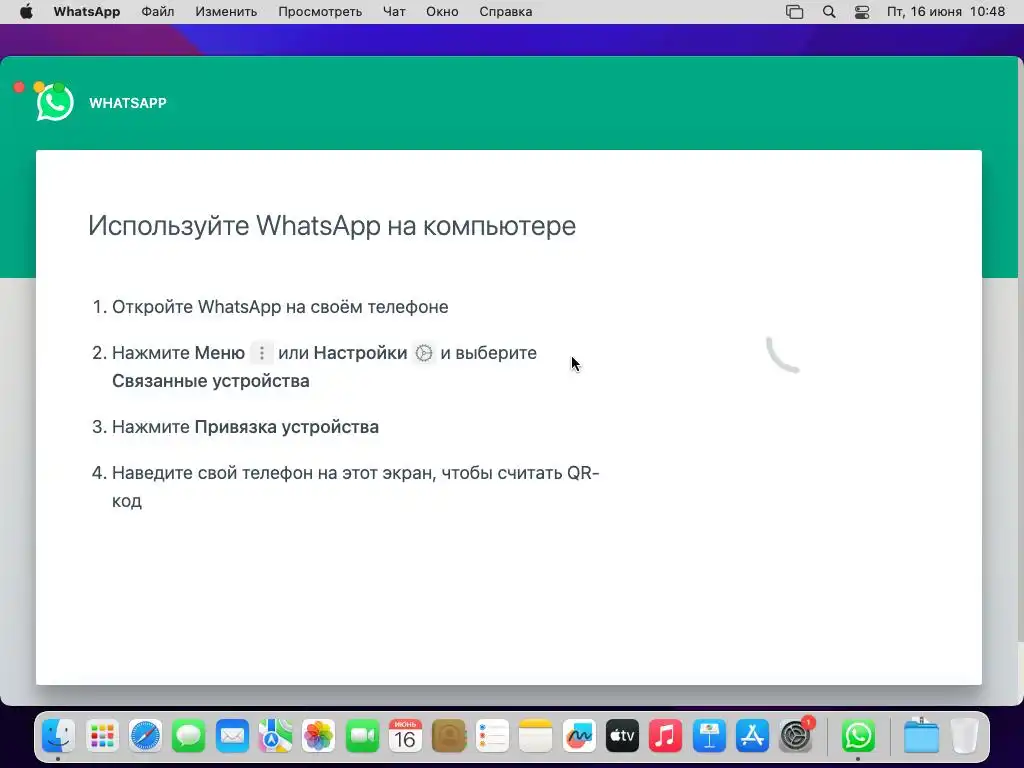The height and width of the screenshot is (768, 1024).
Task: Open Freeform from the Dock
Action: (579, 737)
